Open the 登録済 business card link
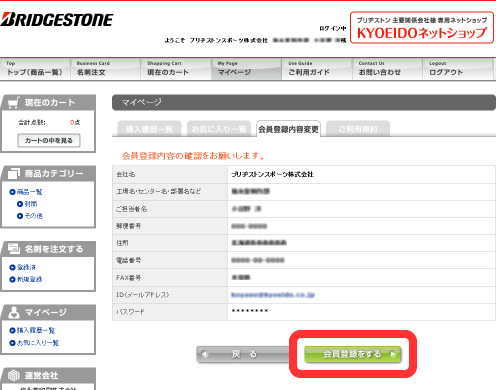496x390 pixels. pyautogui.click(x=26, y=267)
